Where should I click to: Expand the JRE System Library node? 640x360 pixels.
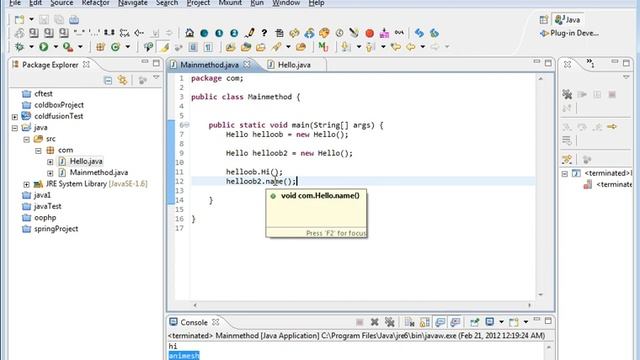[27, 184]
